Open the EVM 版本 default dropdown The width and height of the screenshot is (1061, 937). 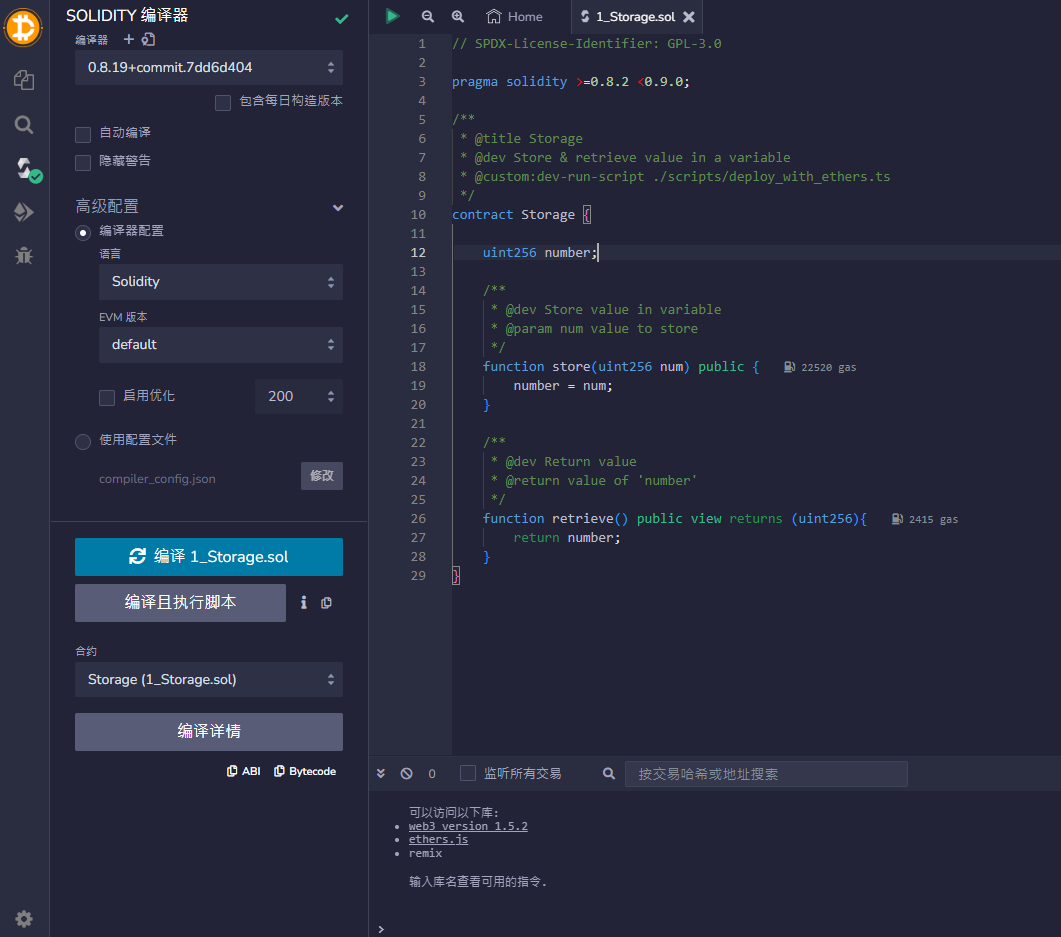pos(220,345)
